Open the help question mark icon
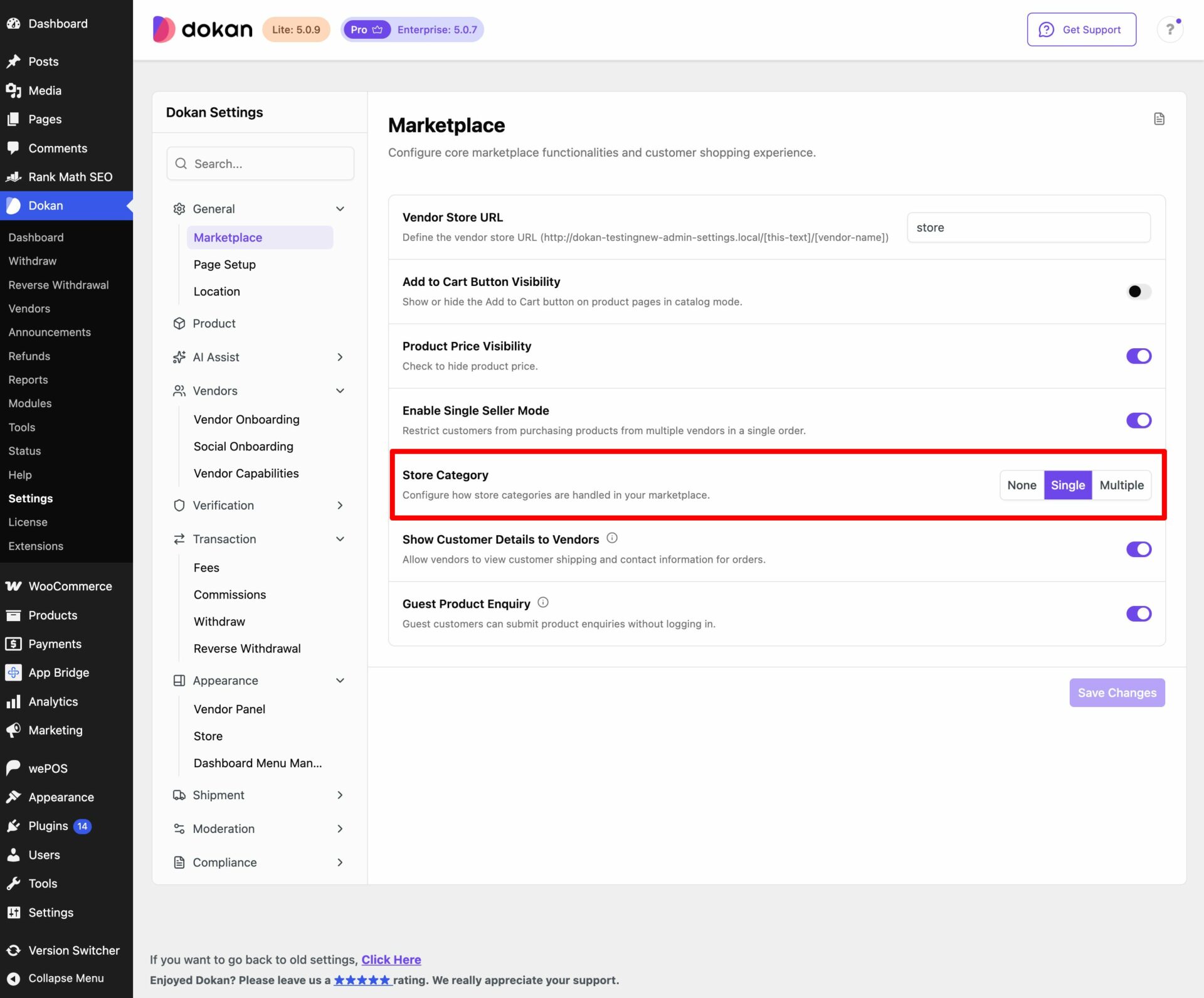The height and width of the screenshot is (998, 1204). (1170, 29)
